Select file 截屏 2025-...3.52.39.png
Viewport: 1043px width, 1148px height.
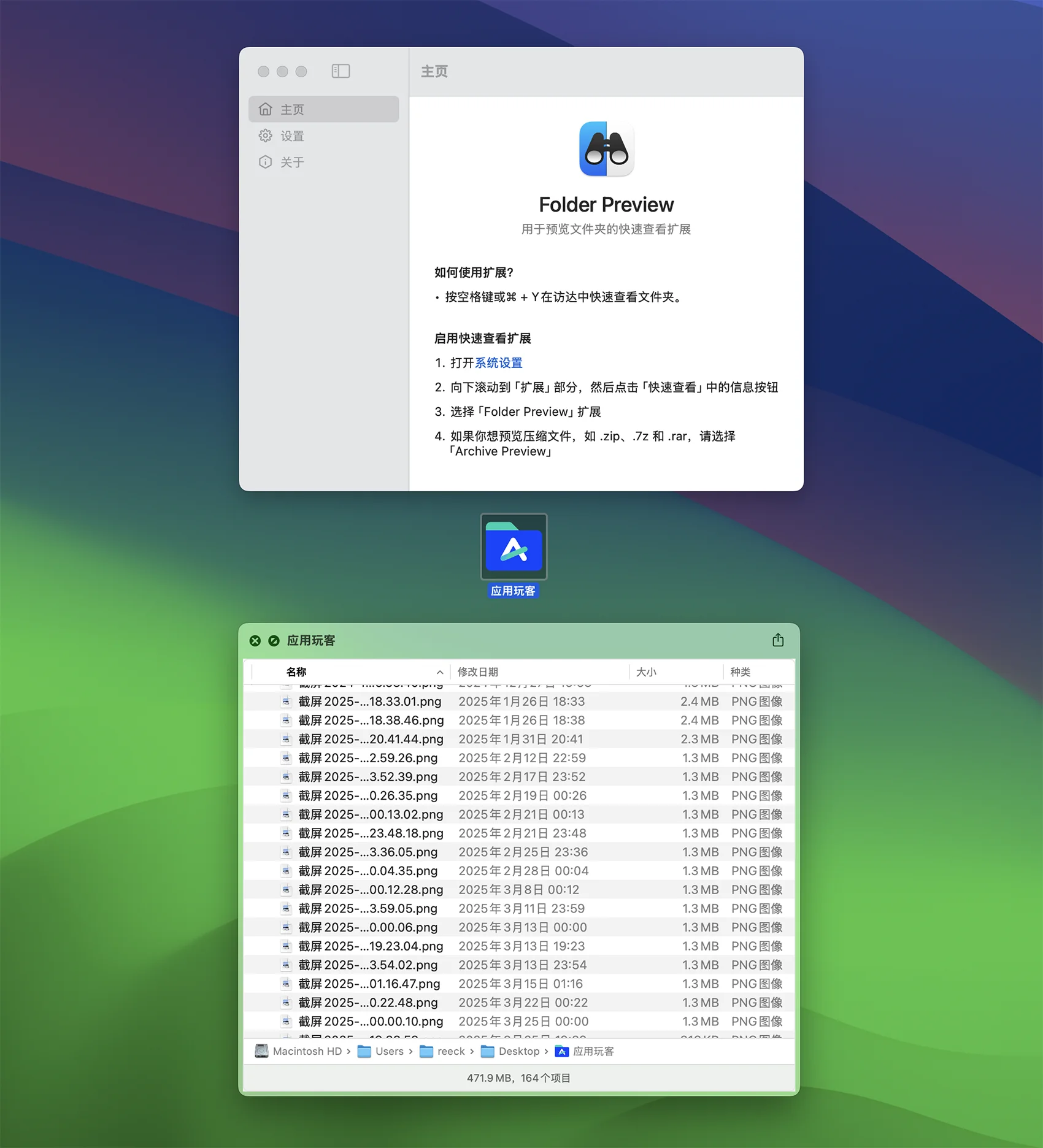pyautogui.click(x=519, y=776)
